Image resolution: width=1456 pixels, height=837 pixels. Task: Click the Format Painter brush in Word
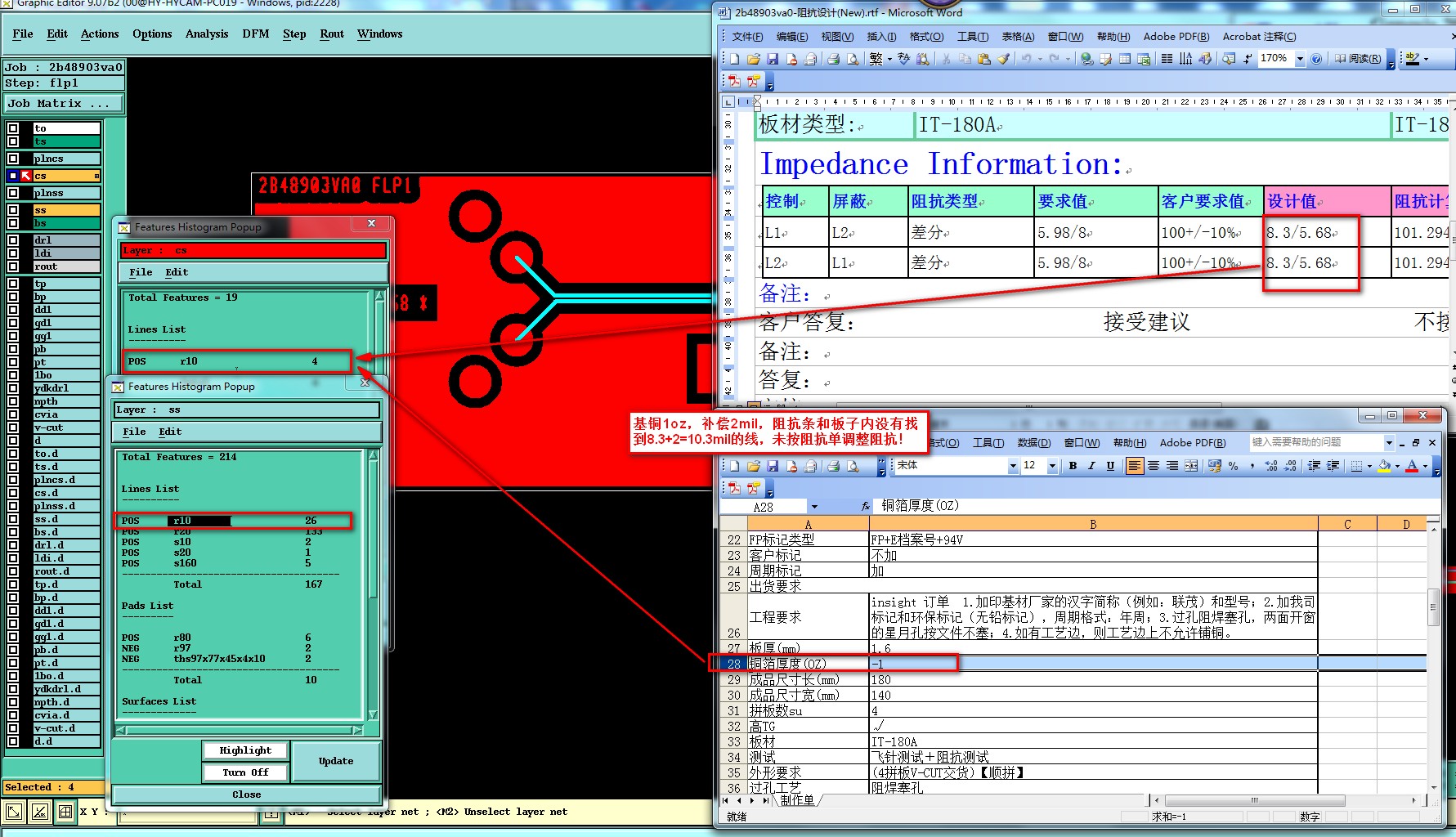click(x=1003, y=59)
